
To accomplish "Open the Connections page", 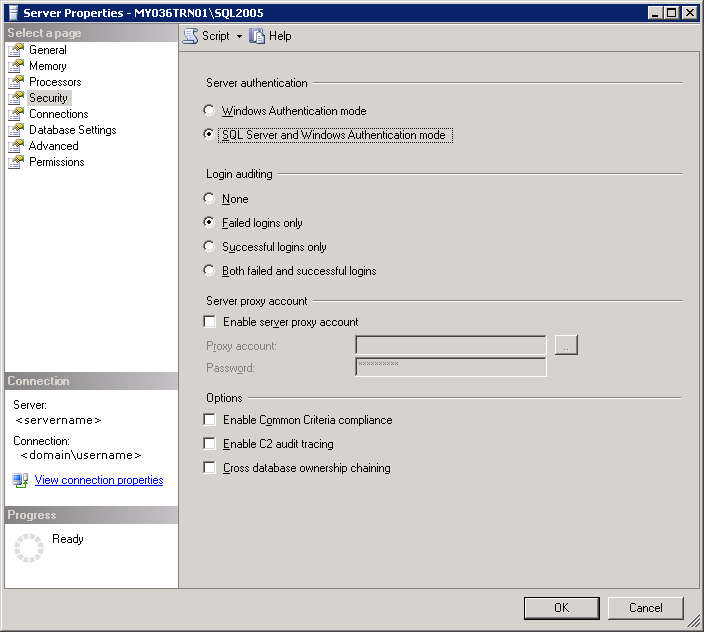I will [x=59, y=114].
